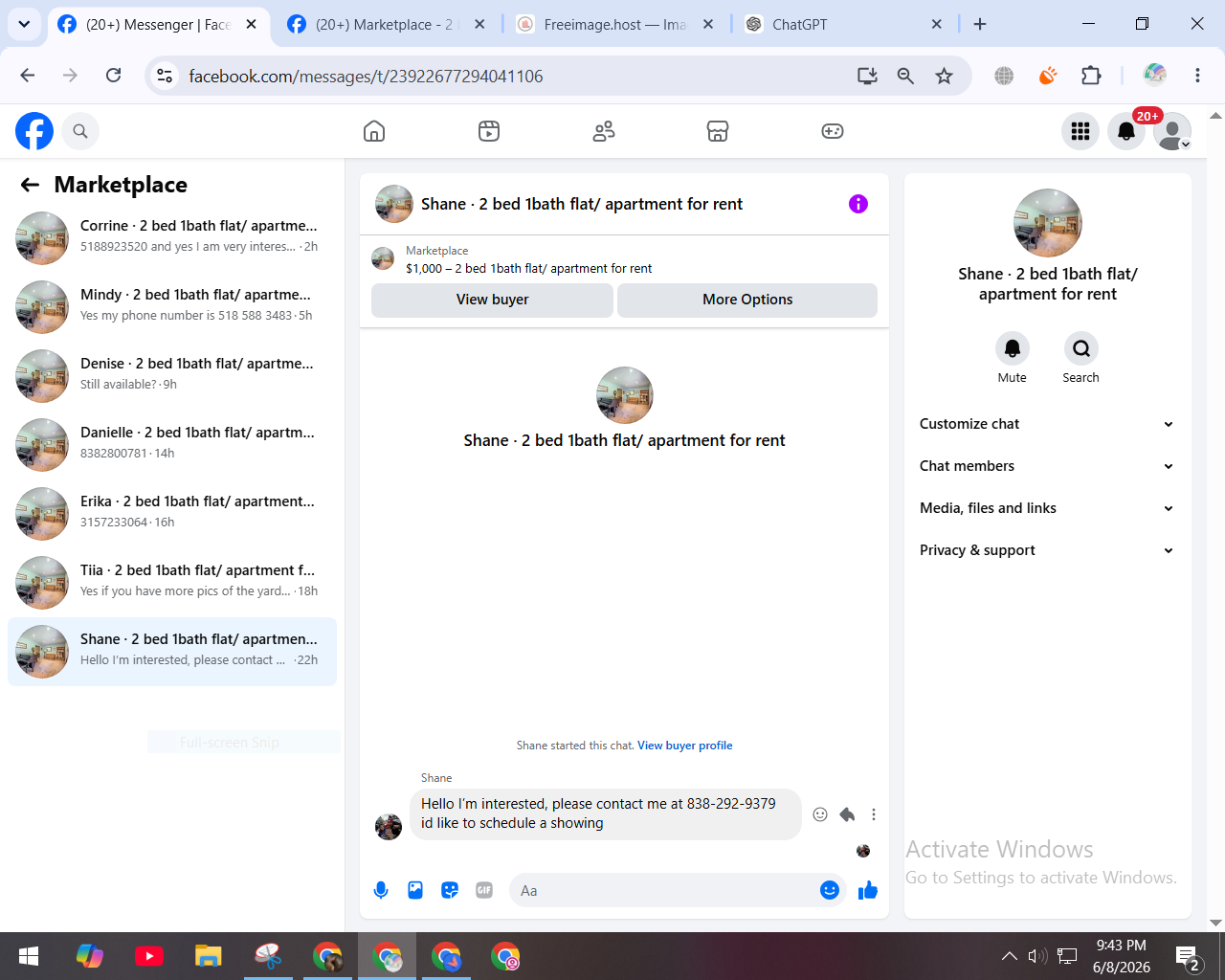Install app icon in address bar
Viewport: 1225px width, 980px height.
point(867,76)
